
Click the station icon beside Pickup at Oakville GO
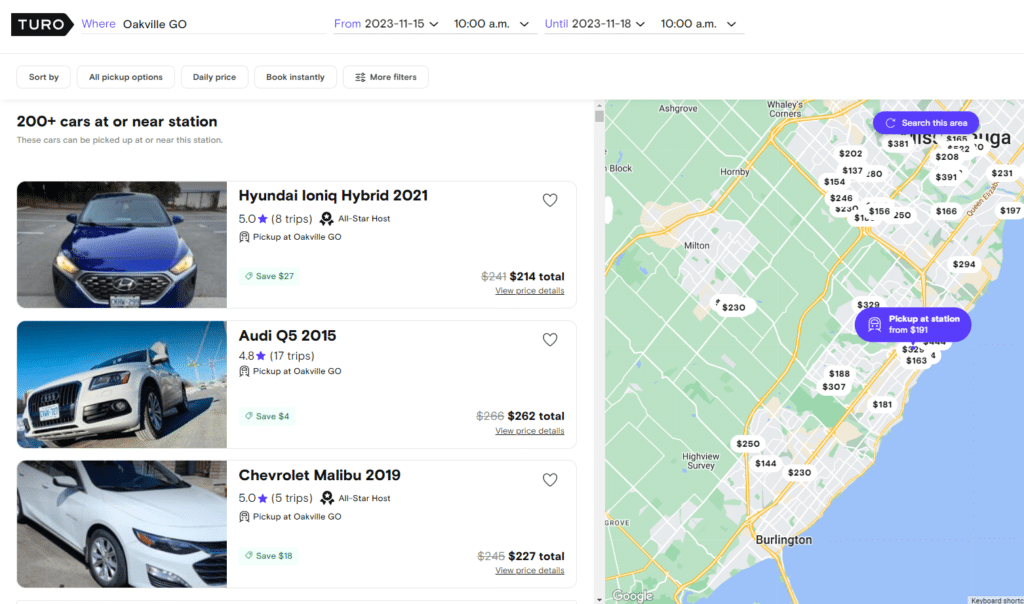click(244, 236)
